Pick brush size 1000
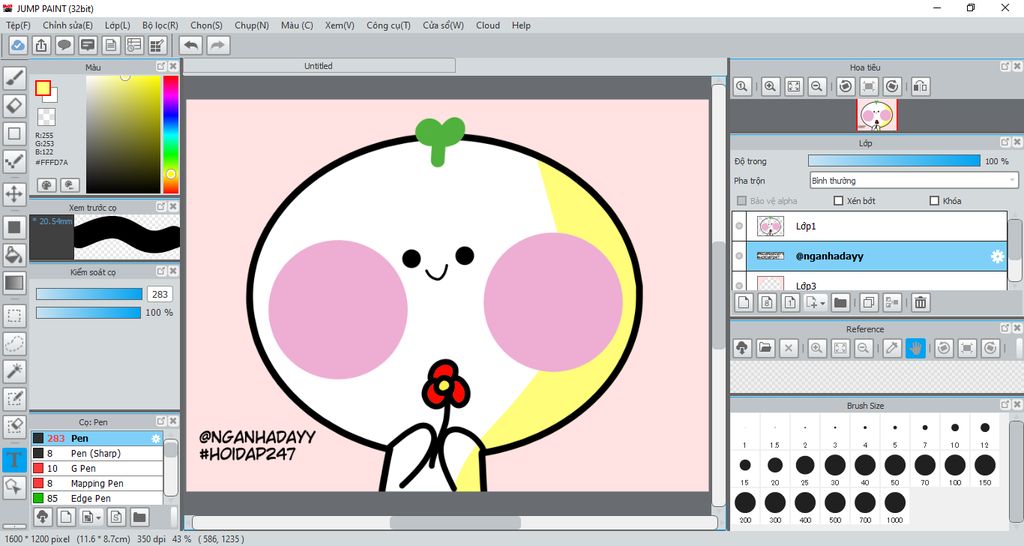 click(x=895, y=507)
